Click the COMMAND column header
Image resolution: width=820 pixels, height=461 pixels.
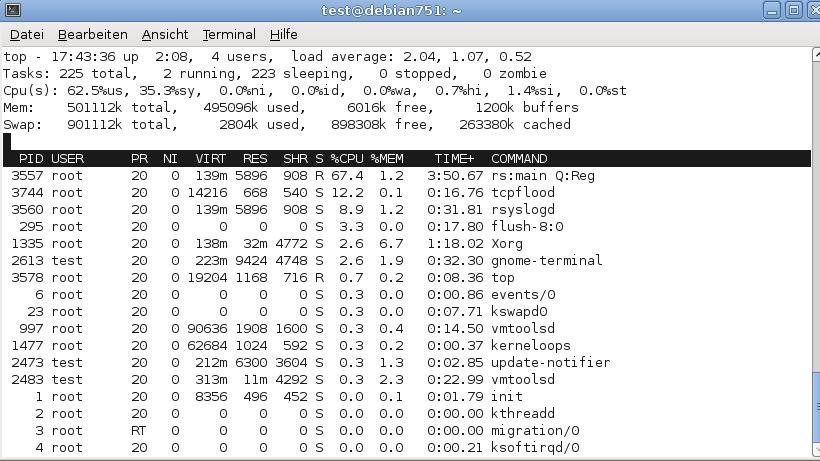[x=519, y=158]
